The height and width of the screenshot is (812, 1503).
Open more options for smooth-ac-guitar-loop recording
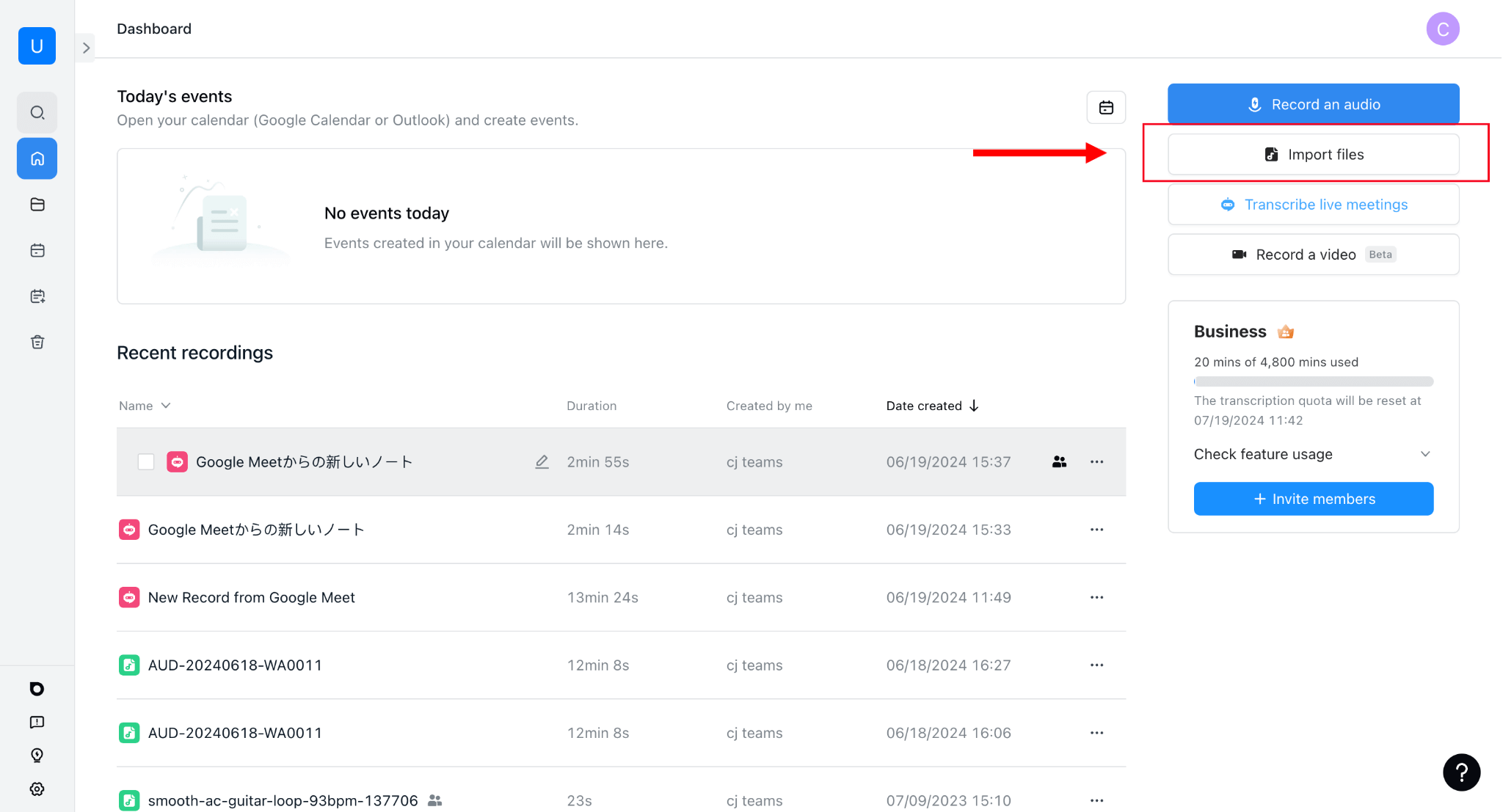(x=1096, y=800)
